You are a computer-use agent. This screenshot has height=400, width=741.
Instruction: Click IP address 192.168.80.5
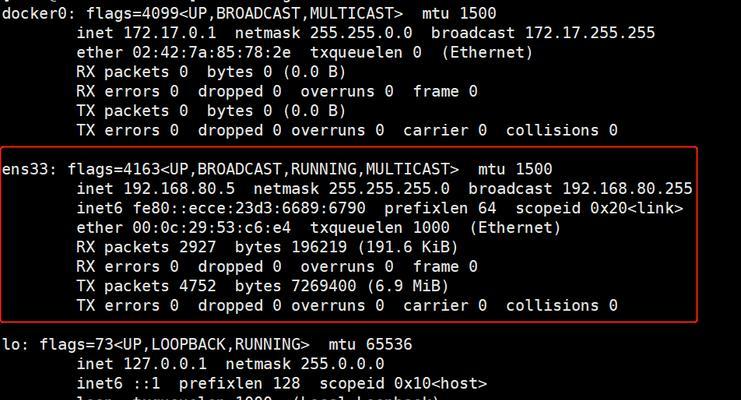(179, 189)
